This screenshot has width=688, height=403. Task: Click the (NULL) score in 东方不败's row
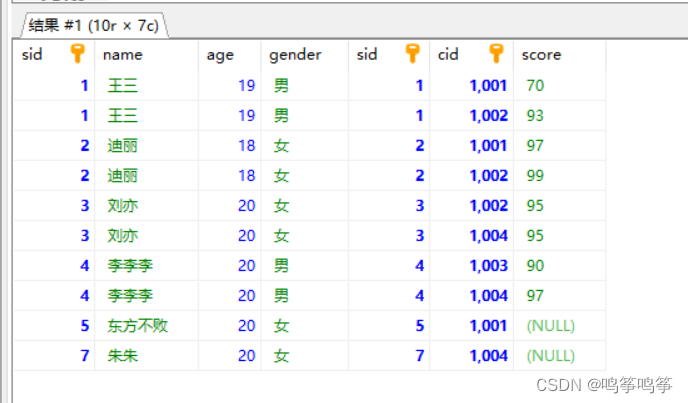(550, 326)
